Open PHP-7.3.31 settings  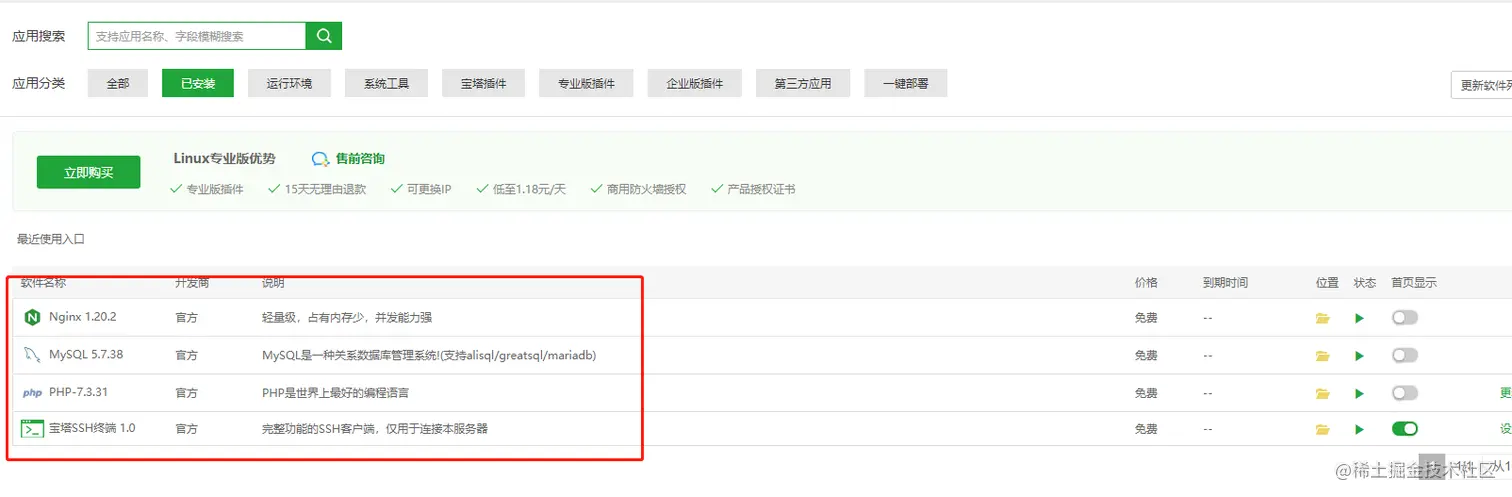(78, 393)
